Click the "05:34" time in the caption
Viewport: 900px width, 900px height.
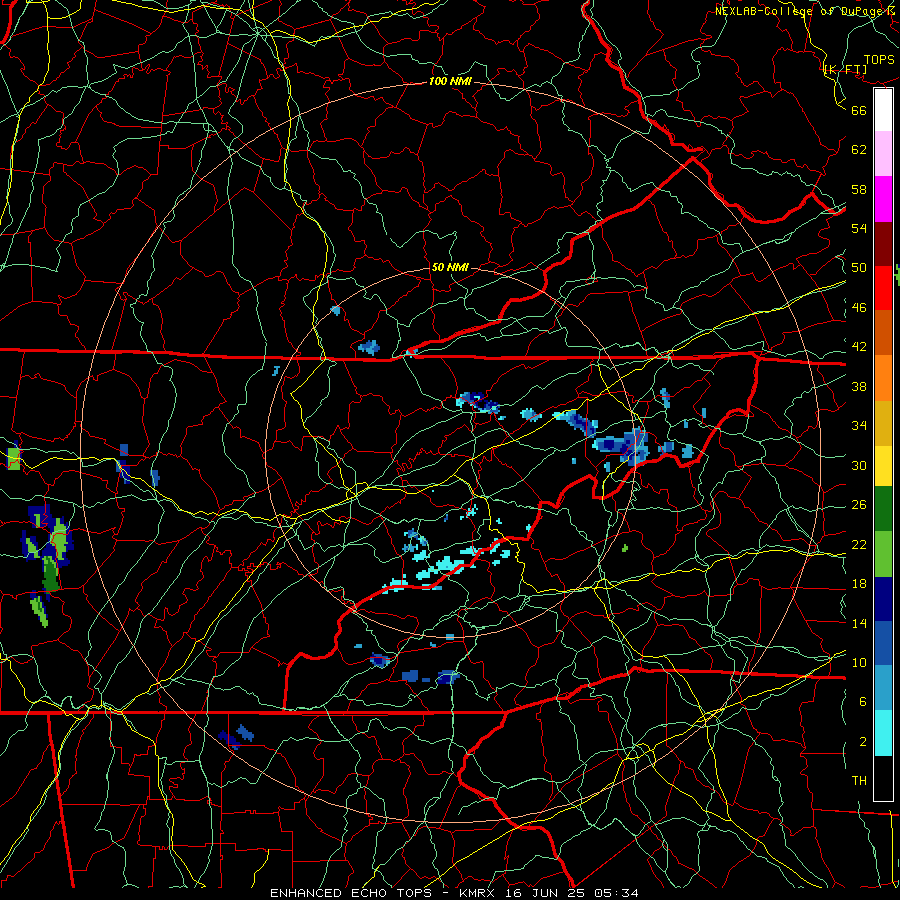point(616,893)
